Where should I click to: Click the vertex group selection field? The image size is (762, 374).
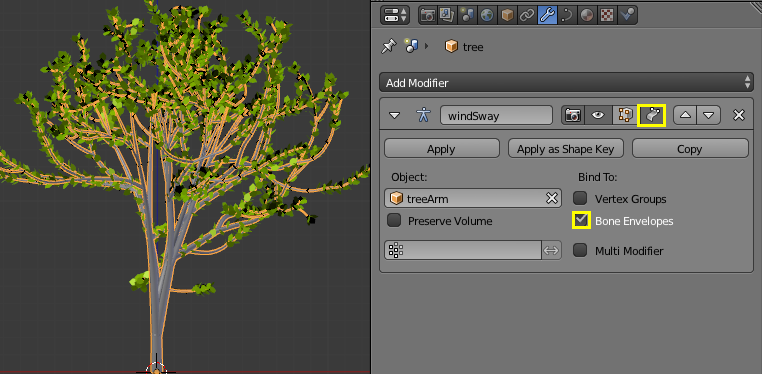point(463,251)
